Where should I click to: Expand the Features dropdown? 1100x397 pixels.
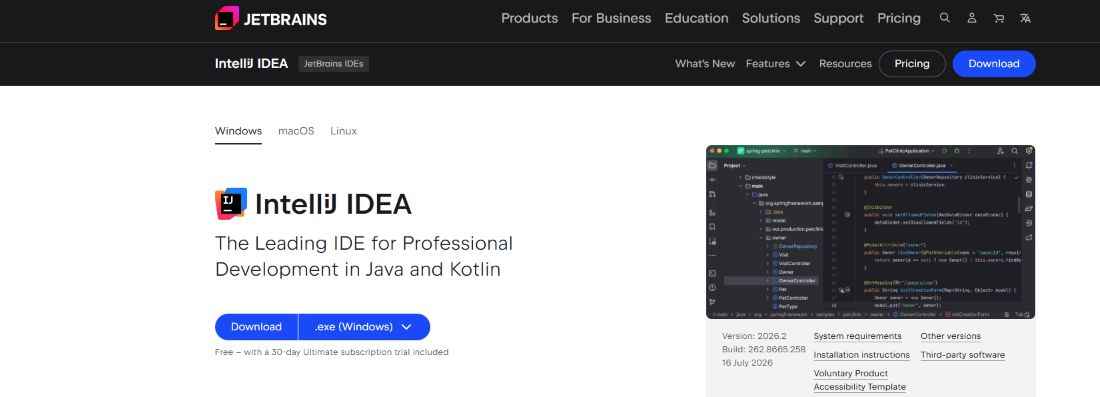[x=776, y=64]
